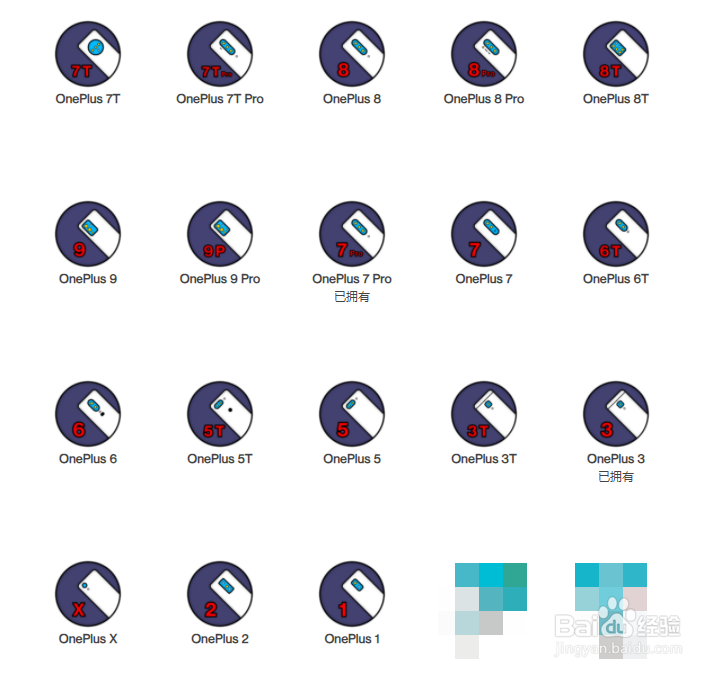
Task: Click the 'OnePlus 7T Pro' label text
Action: click(x=220, y=99)
